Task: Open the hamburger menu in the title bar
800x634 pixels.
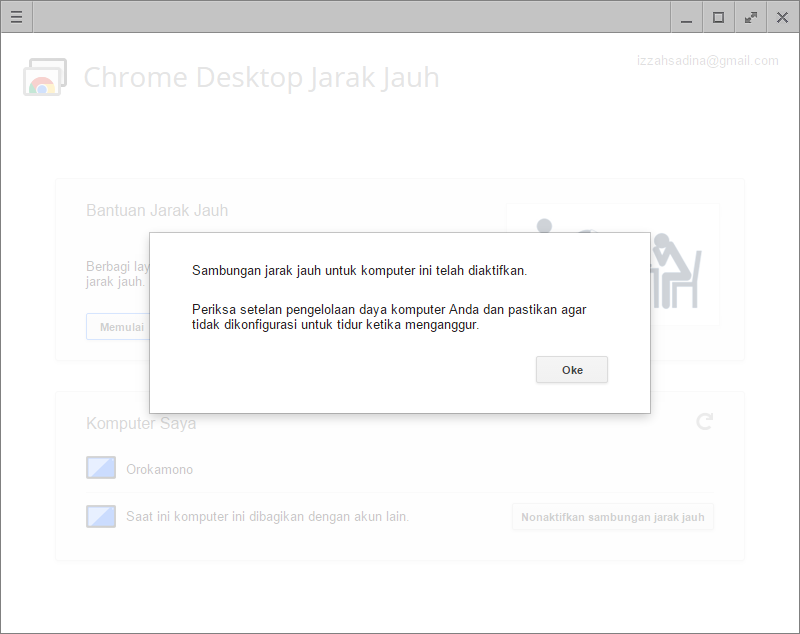Action: coord(16,17)
